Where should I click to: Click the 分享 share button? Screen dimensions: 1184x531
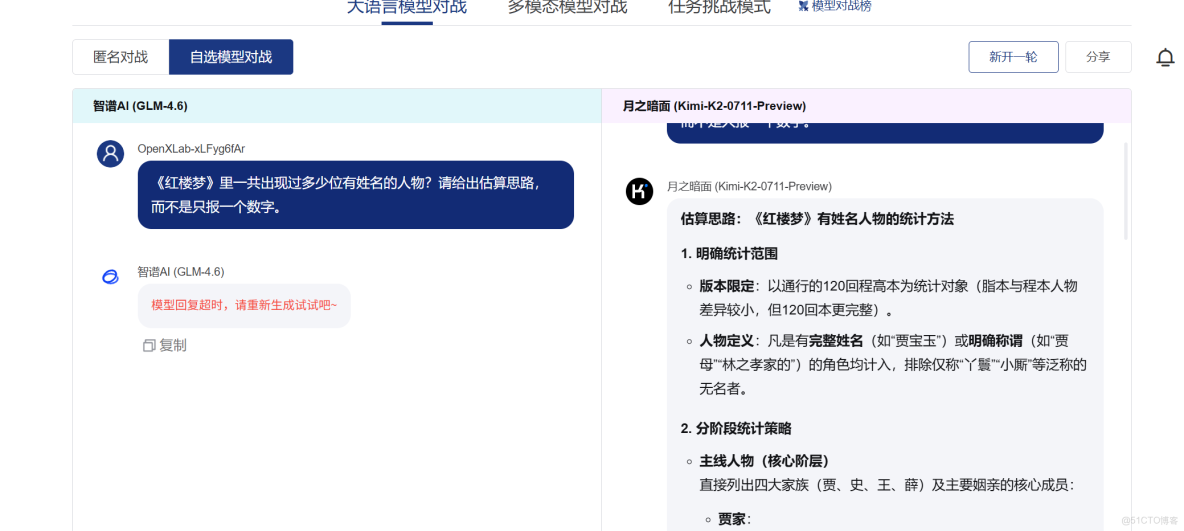click(1098, 57)
